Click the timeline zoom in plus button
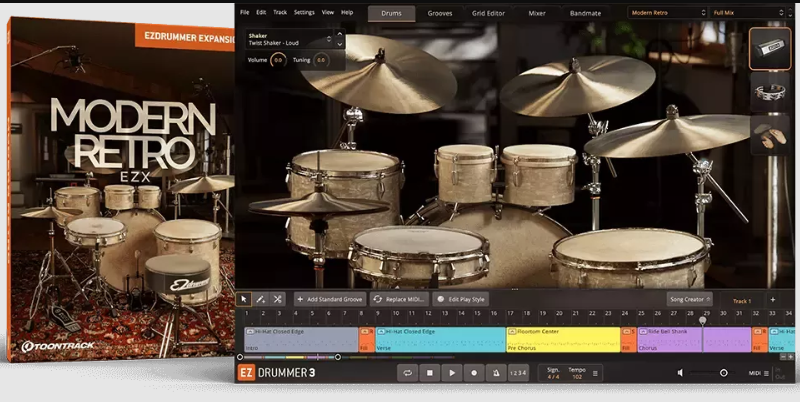This screenshot has width=800, height=402. (x=790, y=357)
